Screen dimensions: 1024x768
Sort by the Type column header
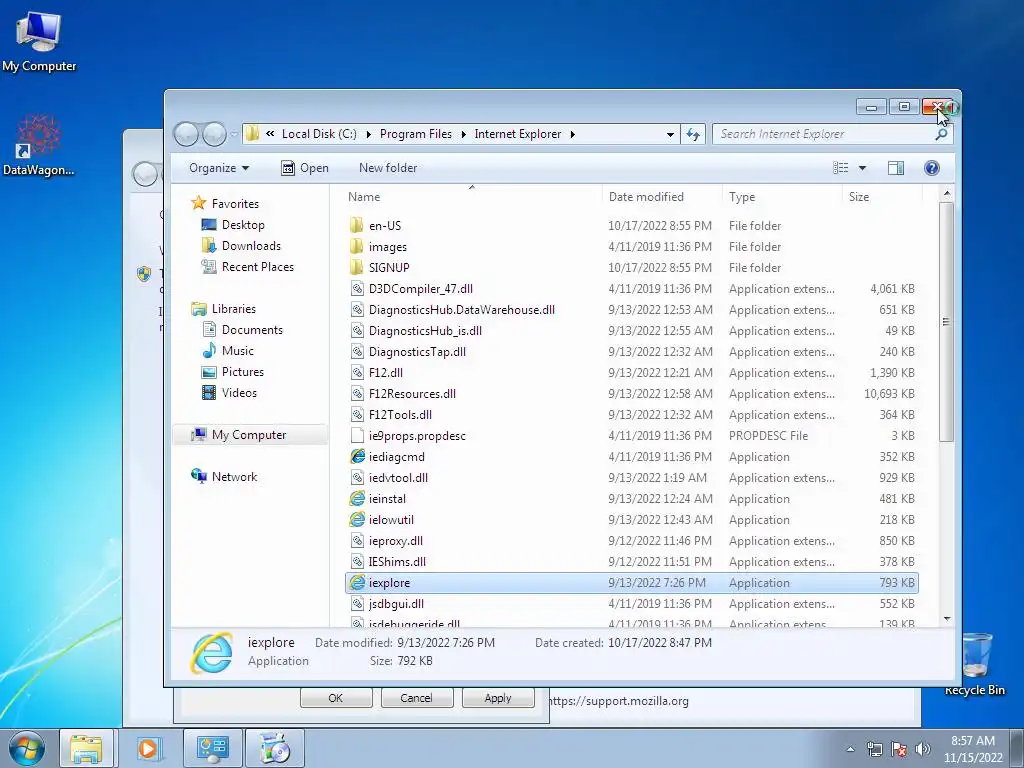click(782, 197)
